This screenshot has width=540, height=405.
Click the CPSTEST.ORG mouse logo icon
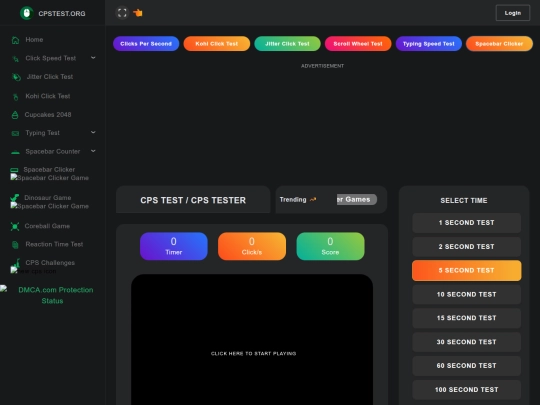point(27,13)
